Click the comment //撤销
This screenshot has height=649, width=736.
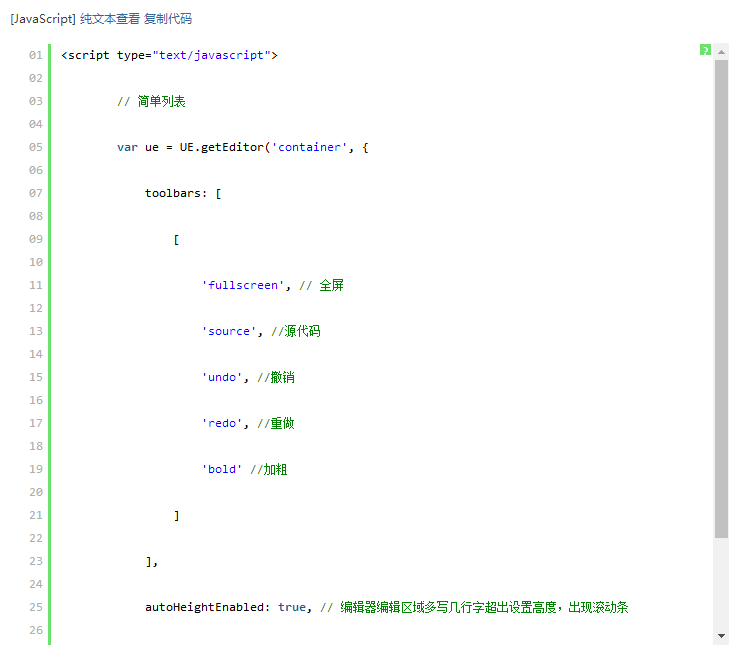point(276,377)
